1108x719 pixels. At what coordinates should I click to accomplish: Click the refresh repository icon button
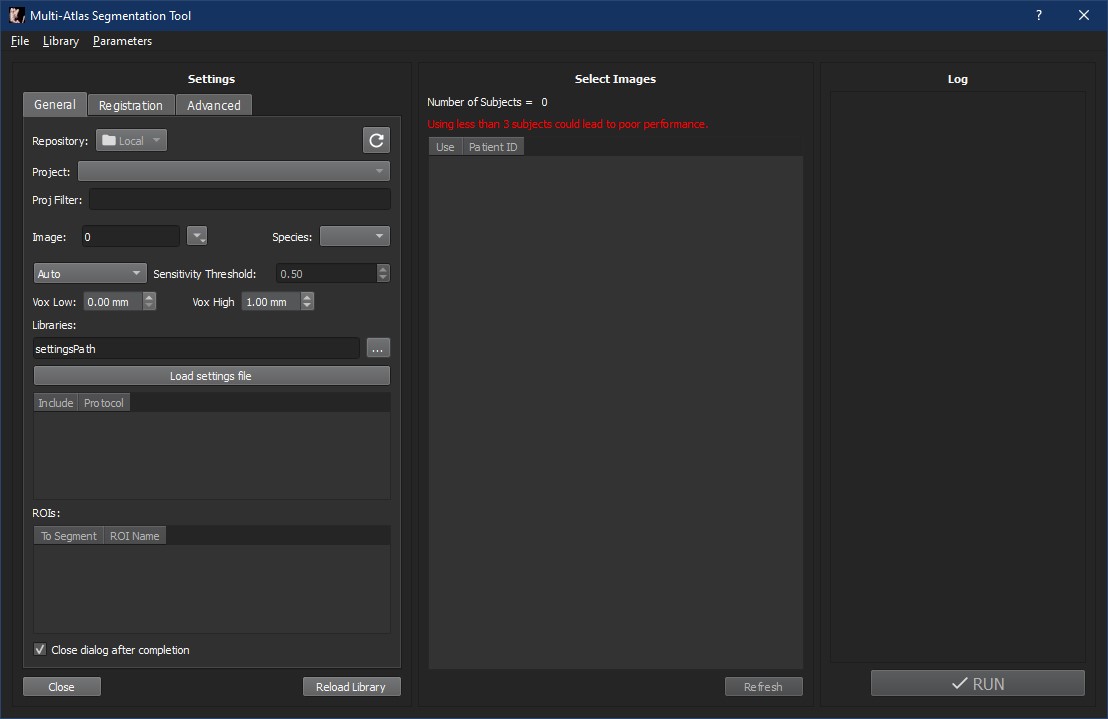coord(376,141)
